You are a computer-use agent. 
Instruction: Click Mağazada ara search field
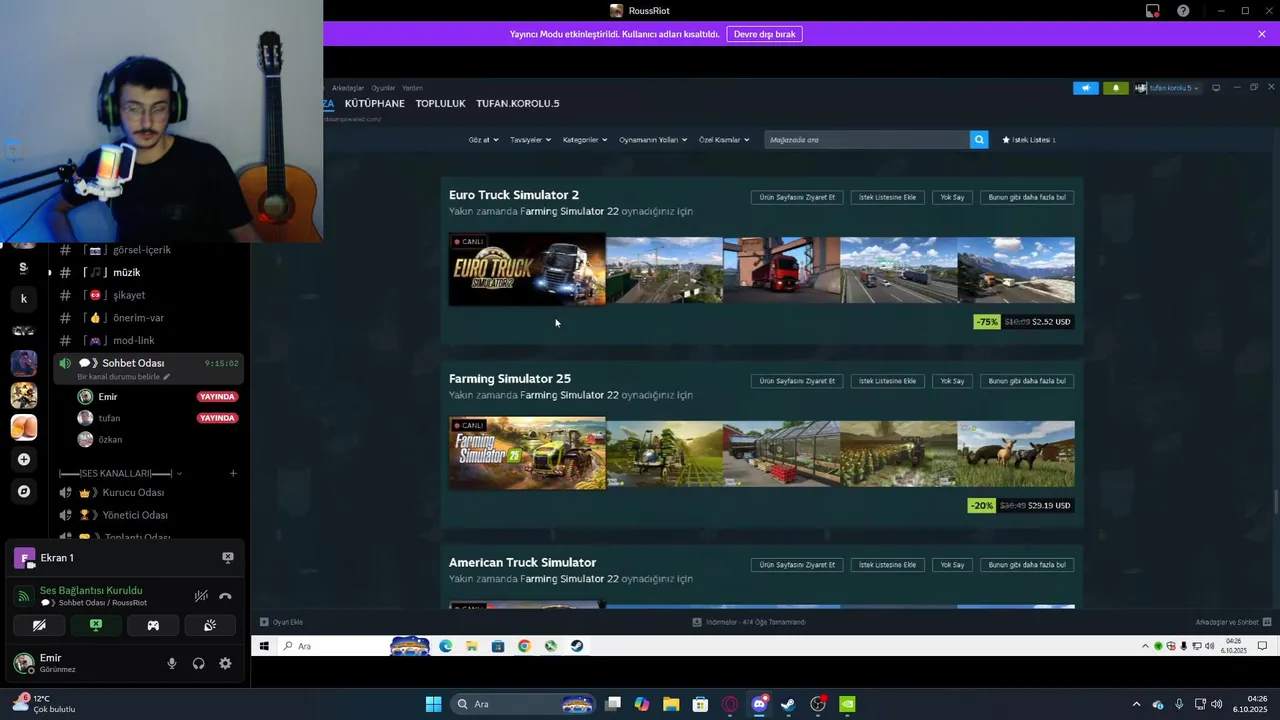coord(867,140)
